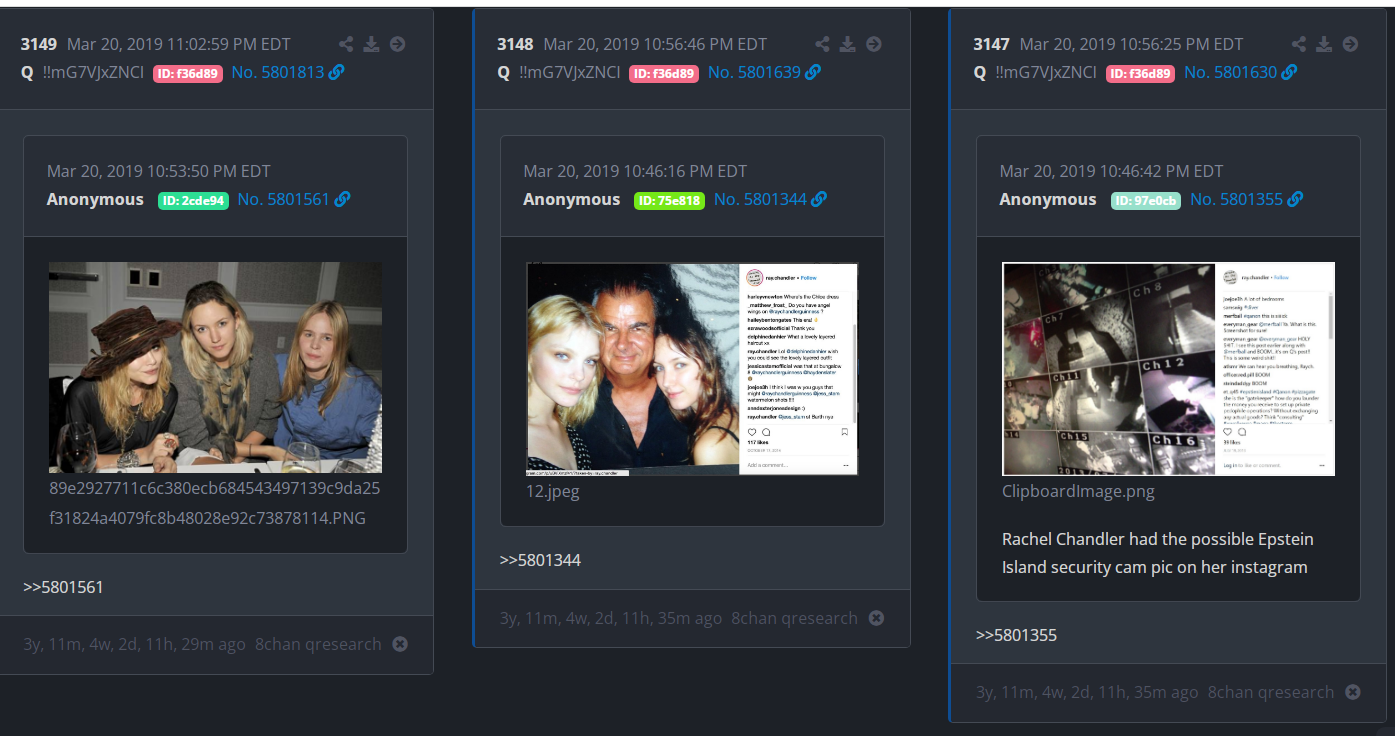Click the Rachel Chandler caption text

coord(1157,553)
